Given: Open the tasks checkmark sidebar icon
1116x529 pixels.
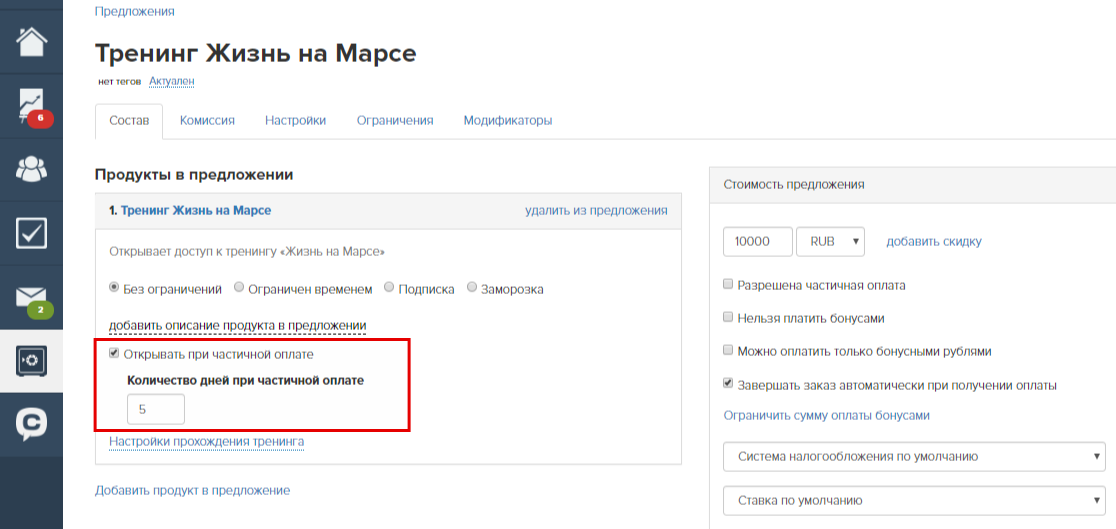Looking at the screenshot, I should coord(31,233).
